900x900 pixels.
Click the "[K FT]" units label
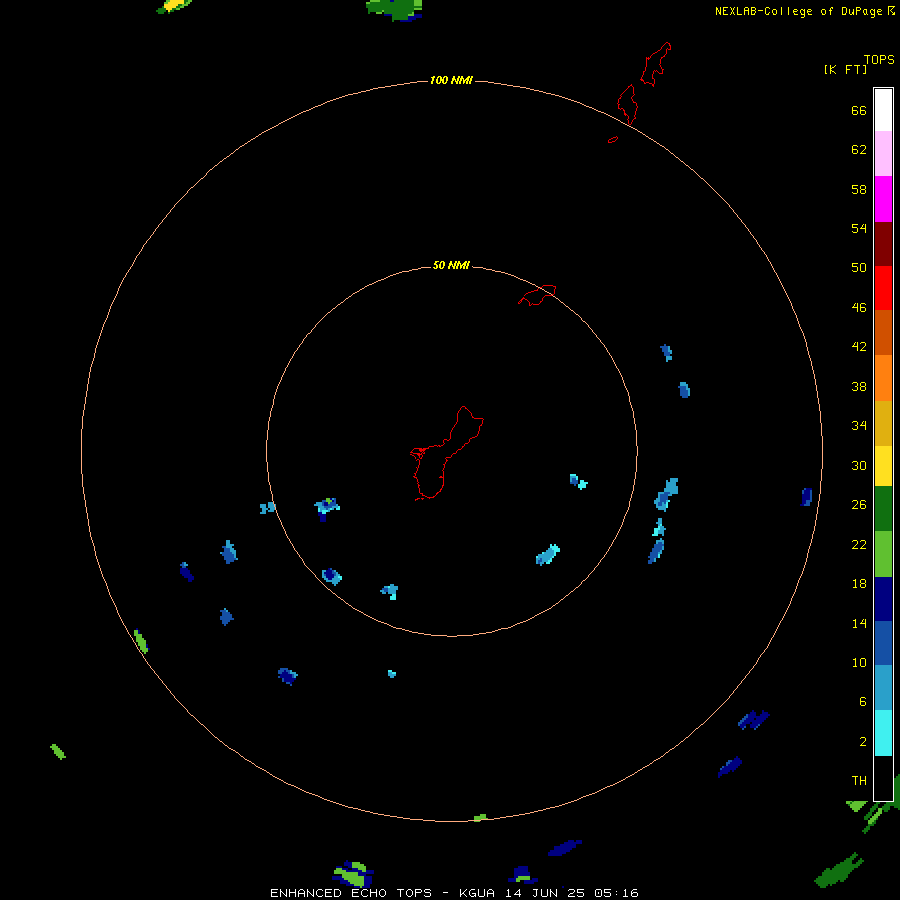tap(845, 69)
